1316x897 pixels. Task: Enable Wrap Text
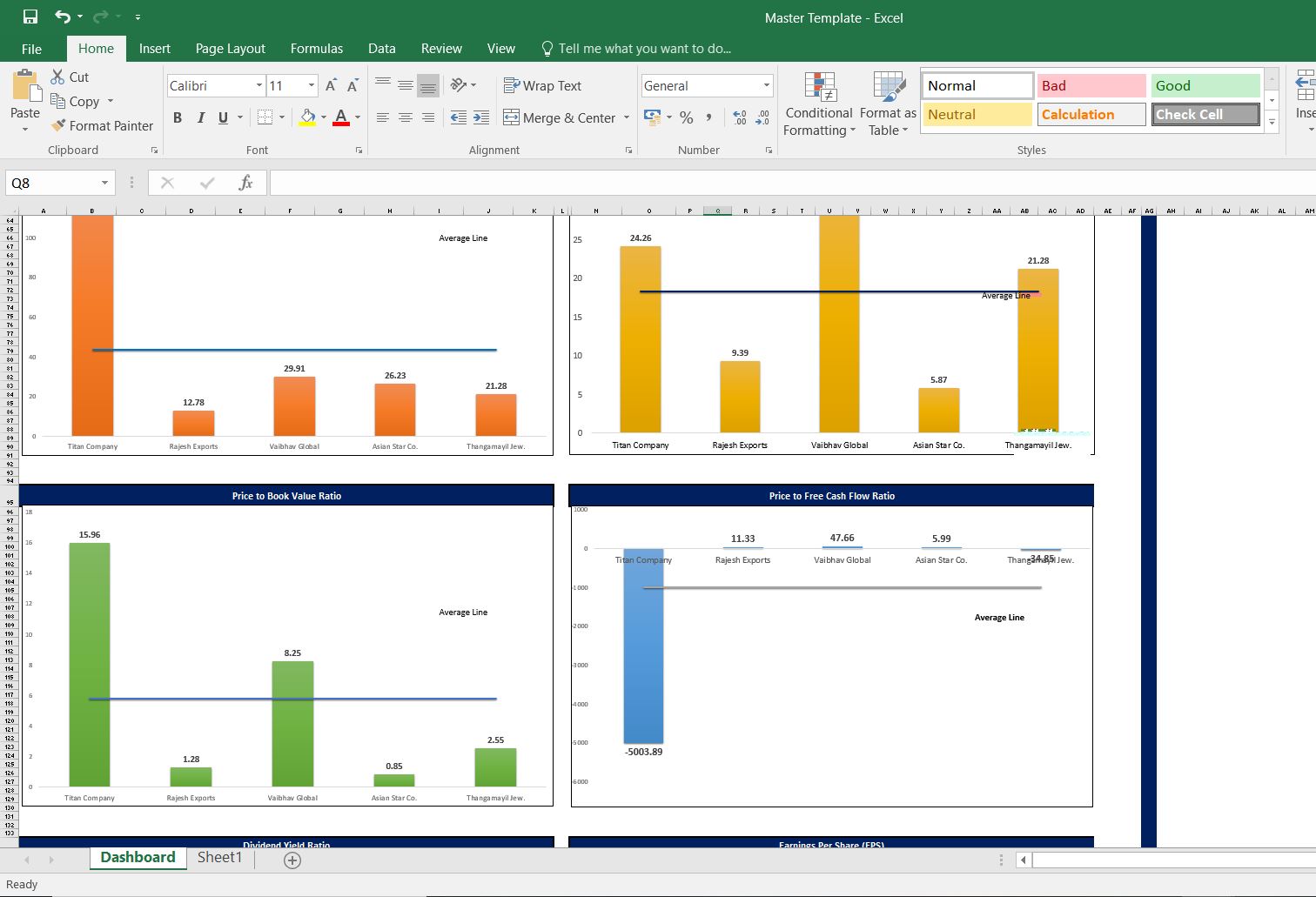542,85
